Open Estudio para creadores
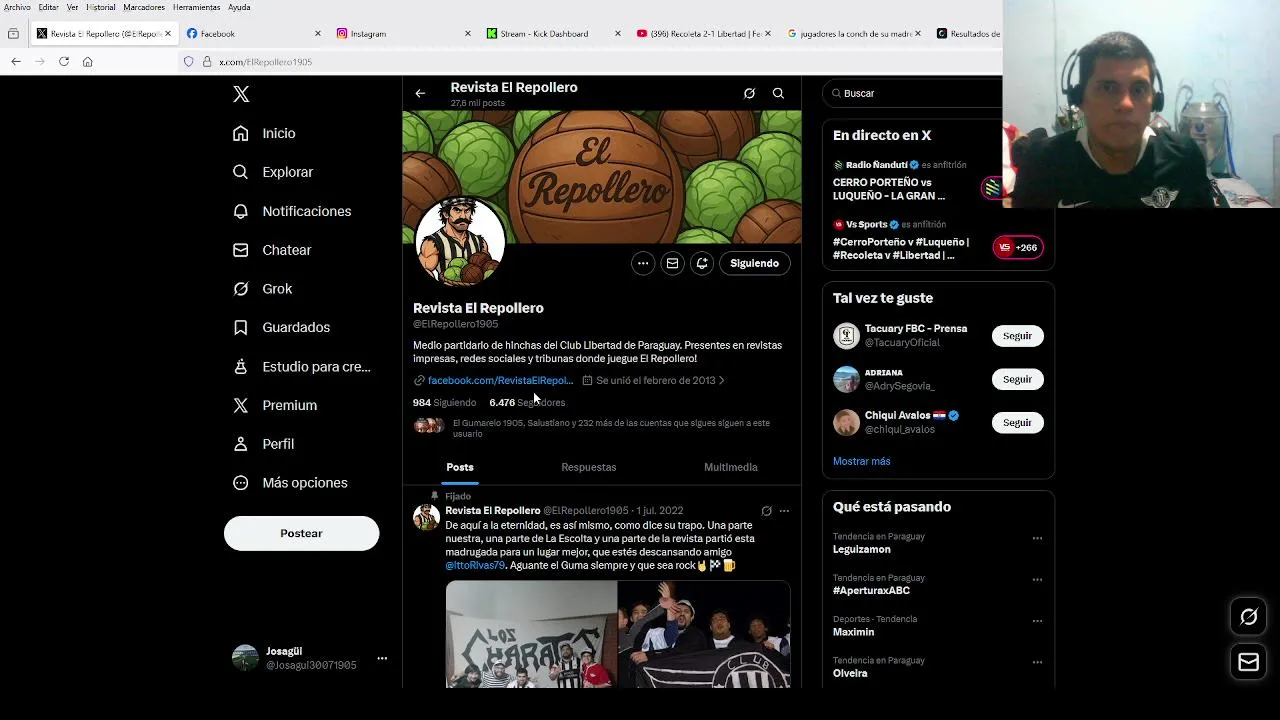Screen dimensions: 1280x720 click(301, 367)
